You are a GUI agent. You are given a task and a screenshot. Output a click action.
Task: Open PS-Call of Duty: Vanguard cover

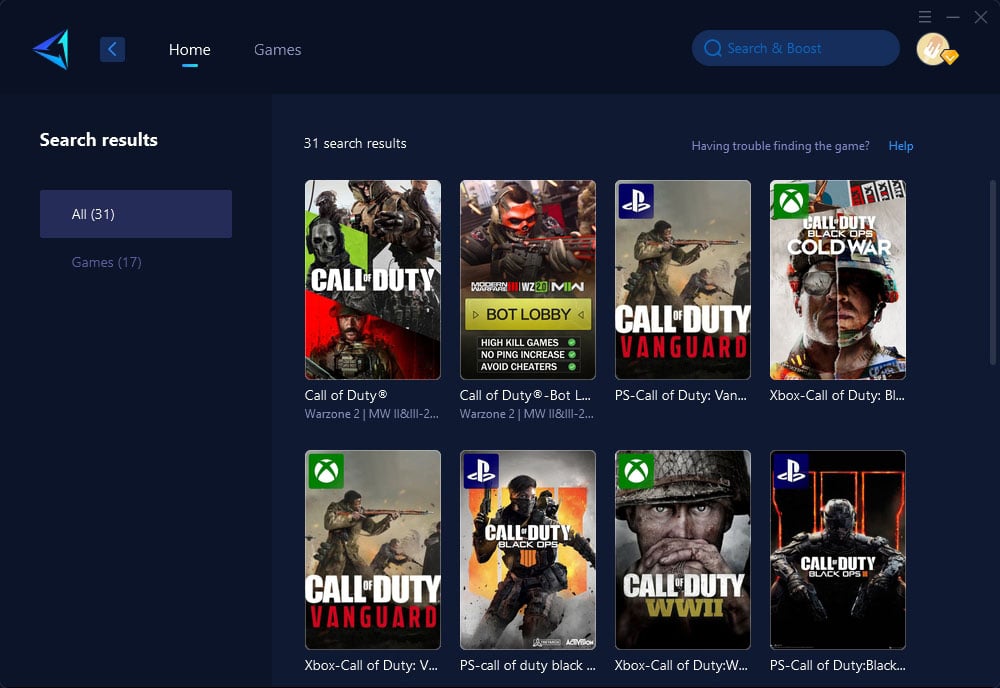click(x=682, y=280)
